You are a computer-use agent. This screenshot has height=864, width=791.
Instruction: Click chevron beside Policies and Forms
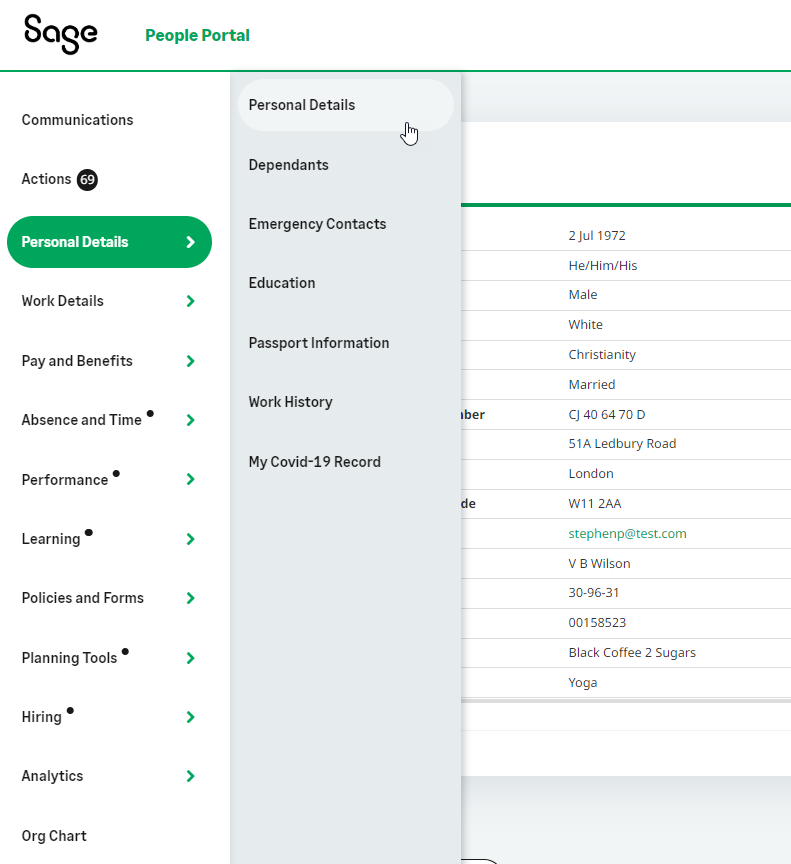point(190,599)
